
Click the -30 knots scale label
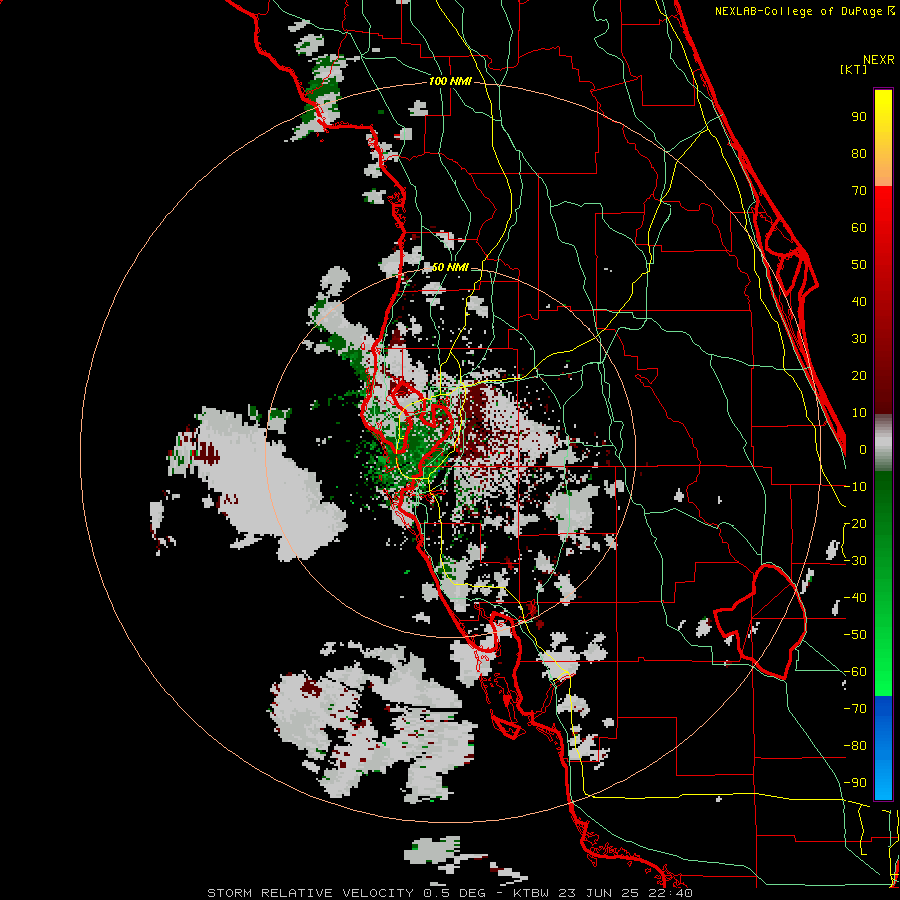(855, 561)
